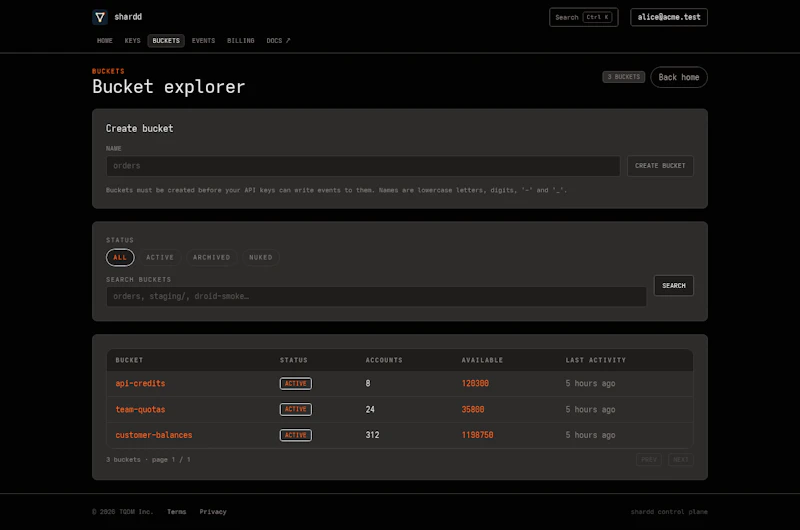The height and width of the screenshot is (530, 800).
Task: Click the STATUS column header
Action: pos(294,360)
